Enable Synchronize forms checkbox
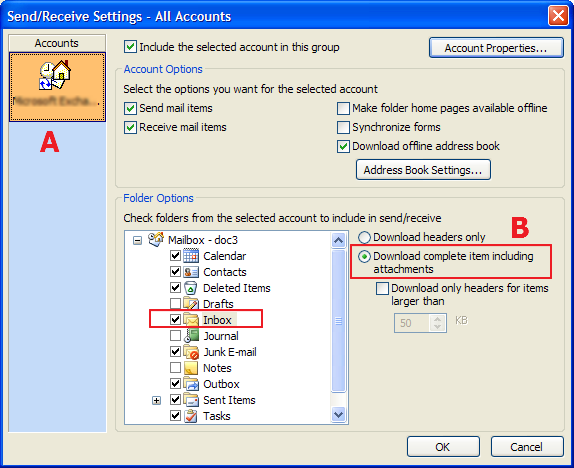Screen dimensions: 574x468 (343, 127)
